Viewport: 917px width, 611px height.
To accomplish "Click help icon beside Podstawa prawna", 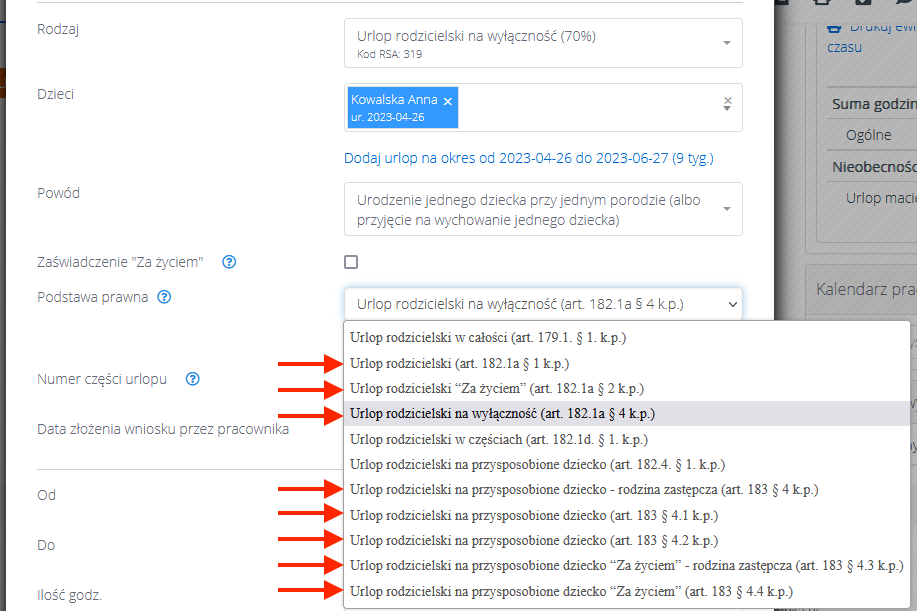I will coord(165,297).
